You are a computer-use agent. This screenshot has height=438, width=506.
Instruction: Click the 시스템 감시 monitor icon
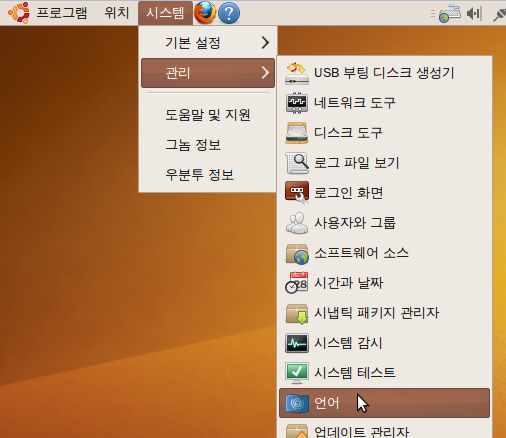[x=297, y=343]
